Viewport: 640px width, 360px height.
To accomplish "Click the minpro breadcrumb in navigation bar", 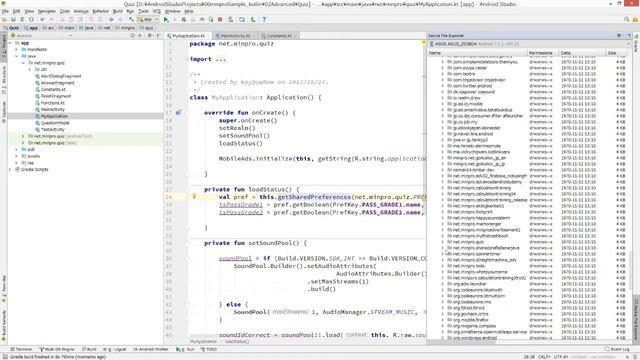I will click(125, 28).
